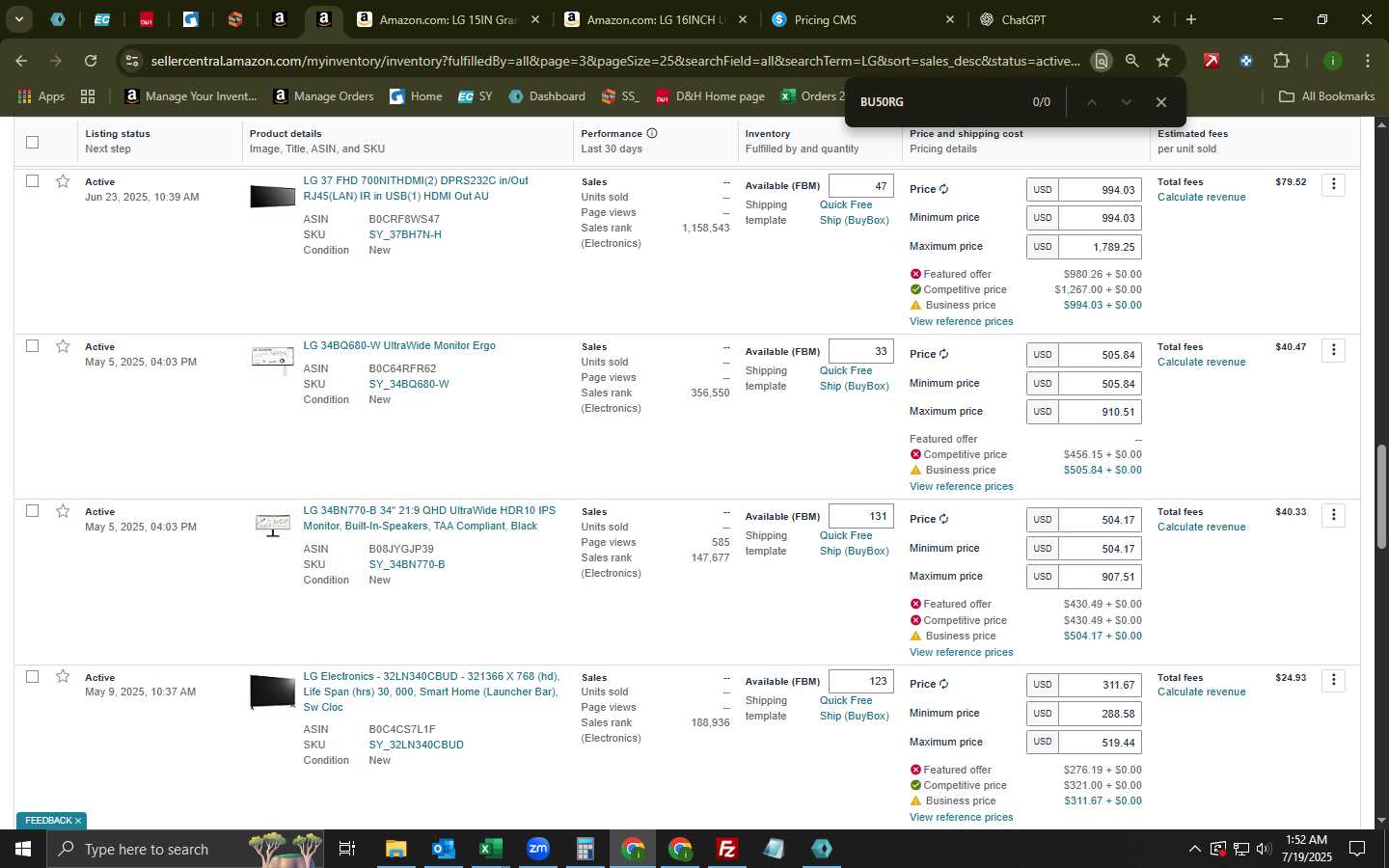The width and height of the screenshot is (1389, 868).
Task: Open Excel from the taskbar
Action: pyautogui.click(x=490, y=849)
